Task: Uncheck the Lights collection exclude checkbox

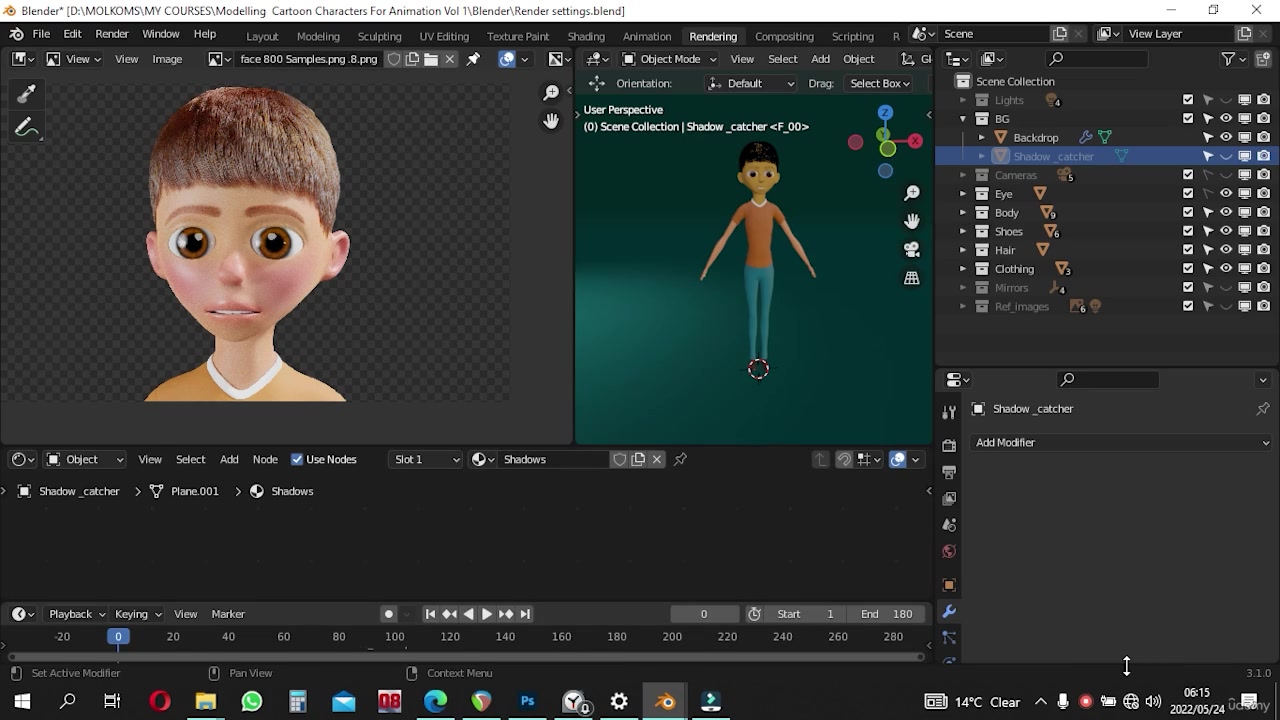Action: pyautogui.click(x=1188, y=100)
